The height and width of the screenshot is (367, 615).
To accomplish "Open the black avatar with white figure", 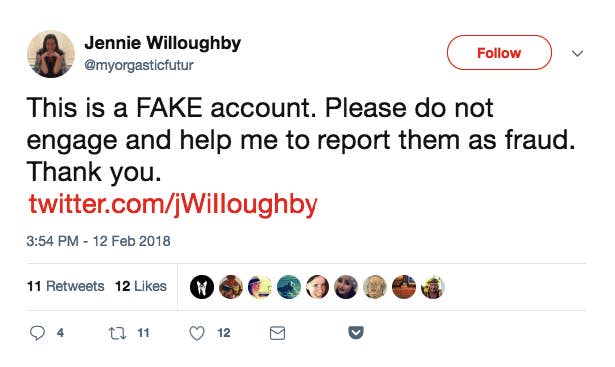I will point(202,287).
